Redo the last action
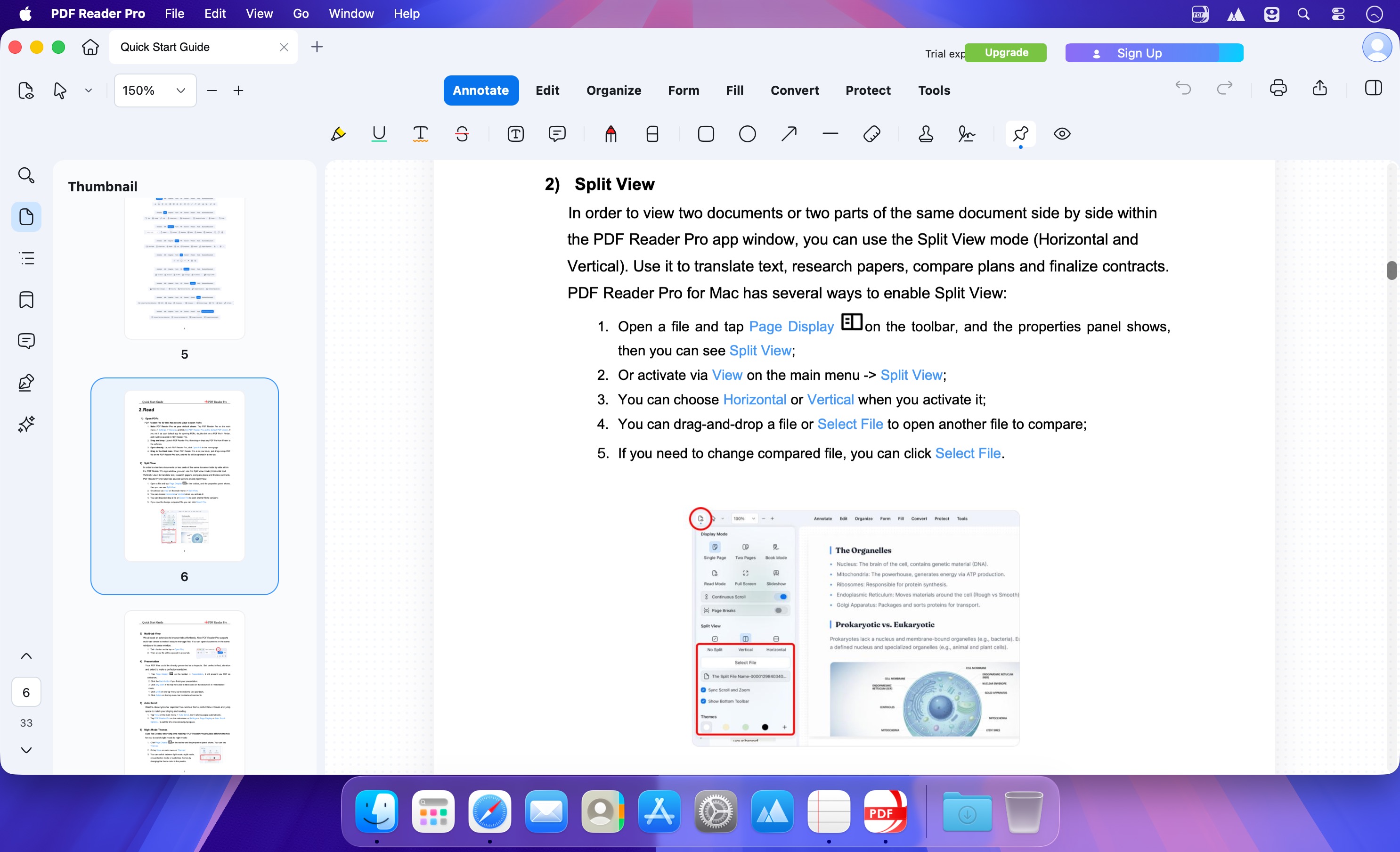This screenshot has width=1400, height=852. [x=1225, y=88]
